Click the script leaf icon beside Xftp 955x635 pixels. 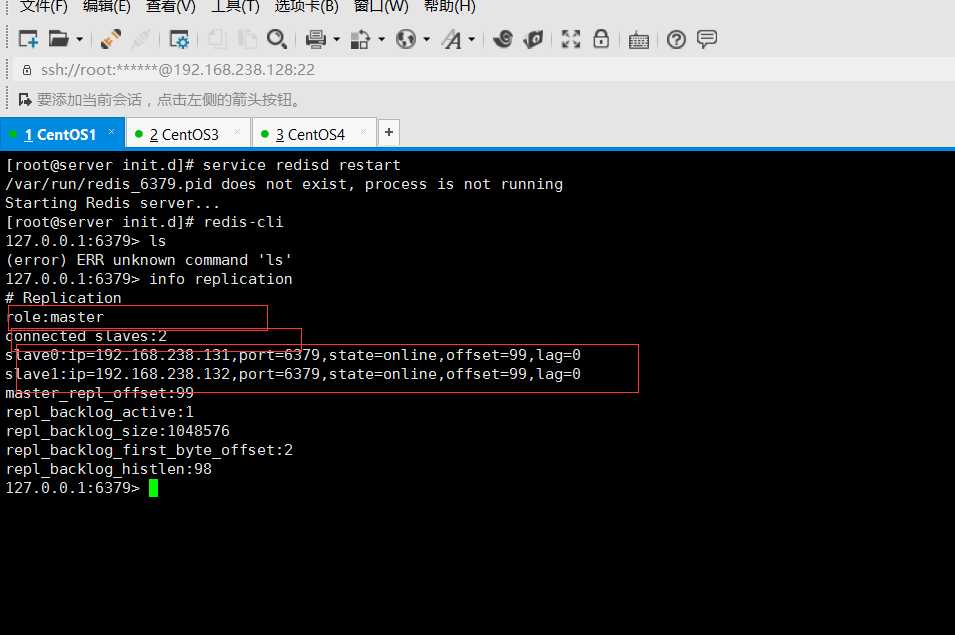534,40
